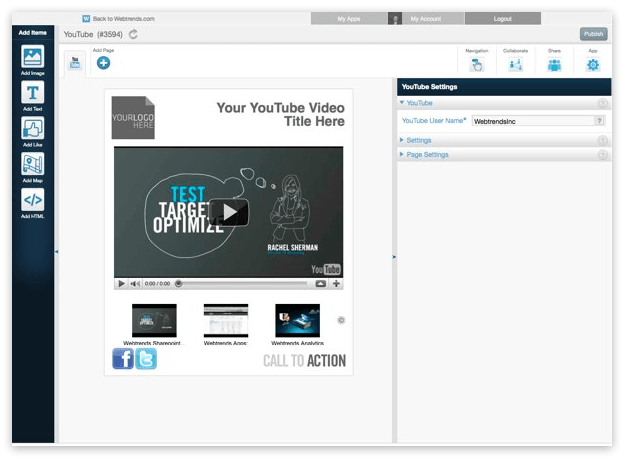
Task: Click the Twitter bird icon in preview
Action: coord(146,359)
